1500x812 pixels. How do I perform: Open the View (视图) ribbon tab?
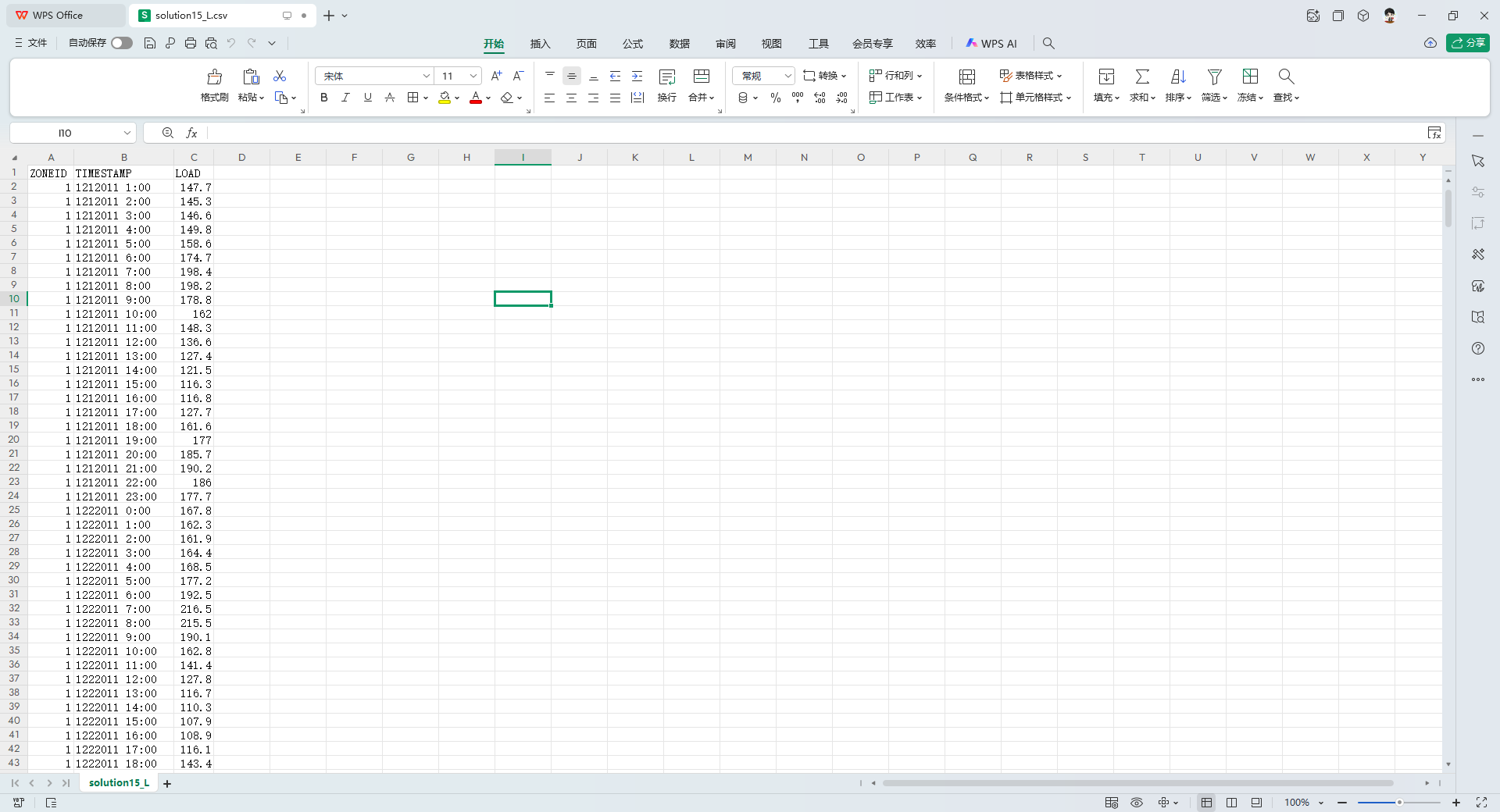(x=772, y=44)
